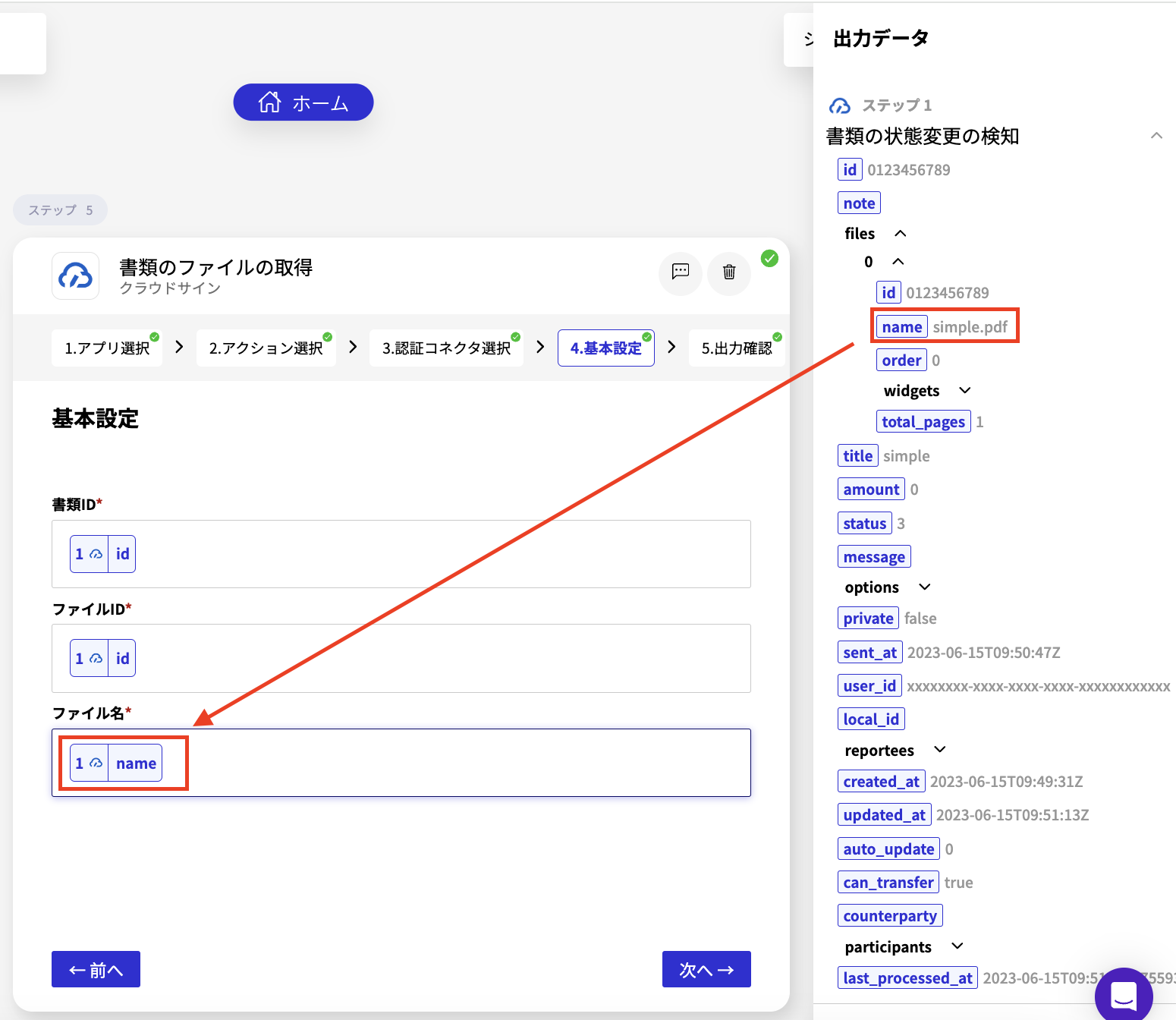1176x1020 pixels.
Task: Click the top-level id tag 0123456789
Action: click(x=850, y=170)
